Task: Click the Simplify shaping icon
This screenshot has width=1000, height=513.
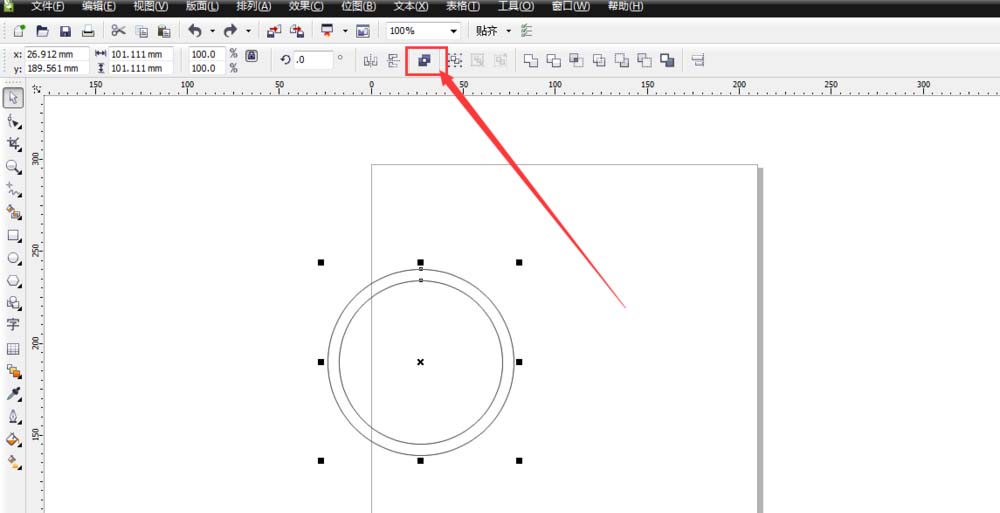Action: click(x=599, y=61)
